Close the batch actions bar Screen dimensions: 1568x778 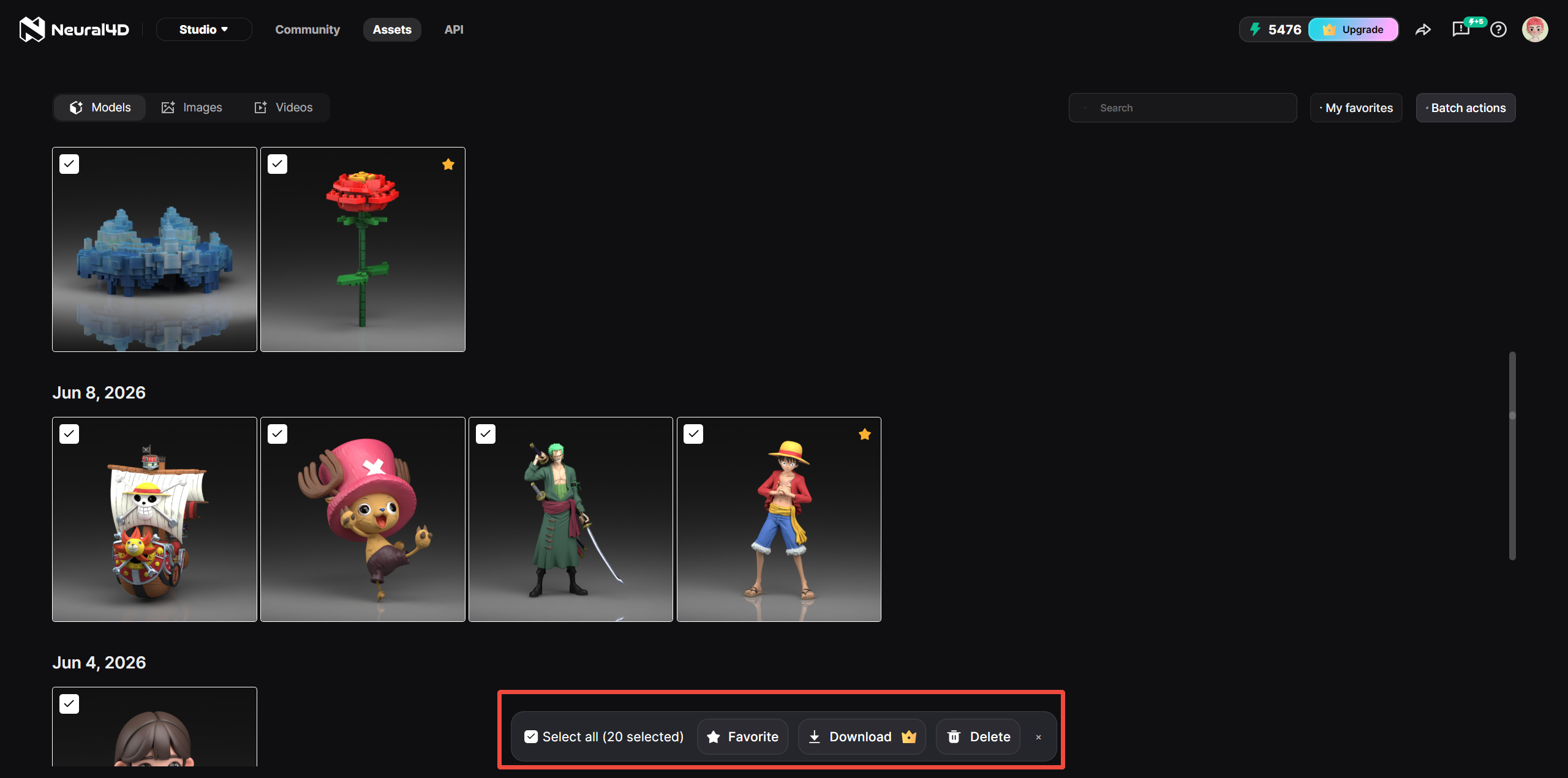pyautogui.click(x=1038, y=737)
